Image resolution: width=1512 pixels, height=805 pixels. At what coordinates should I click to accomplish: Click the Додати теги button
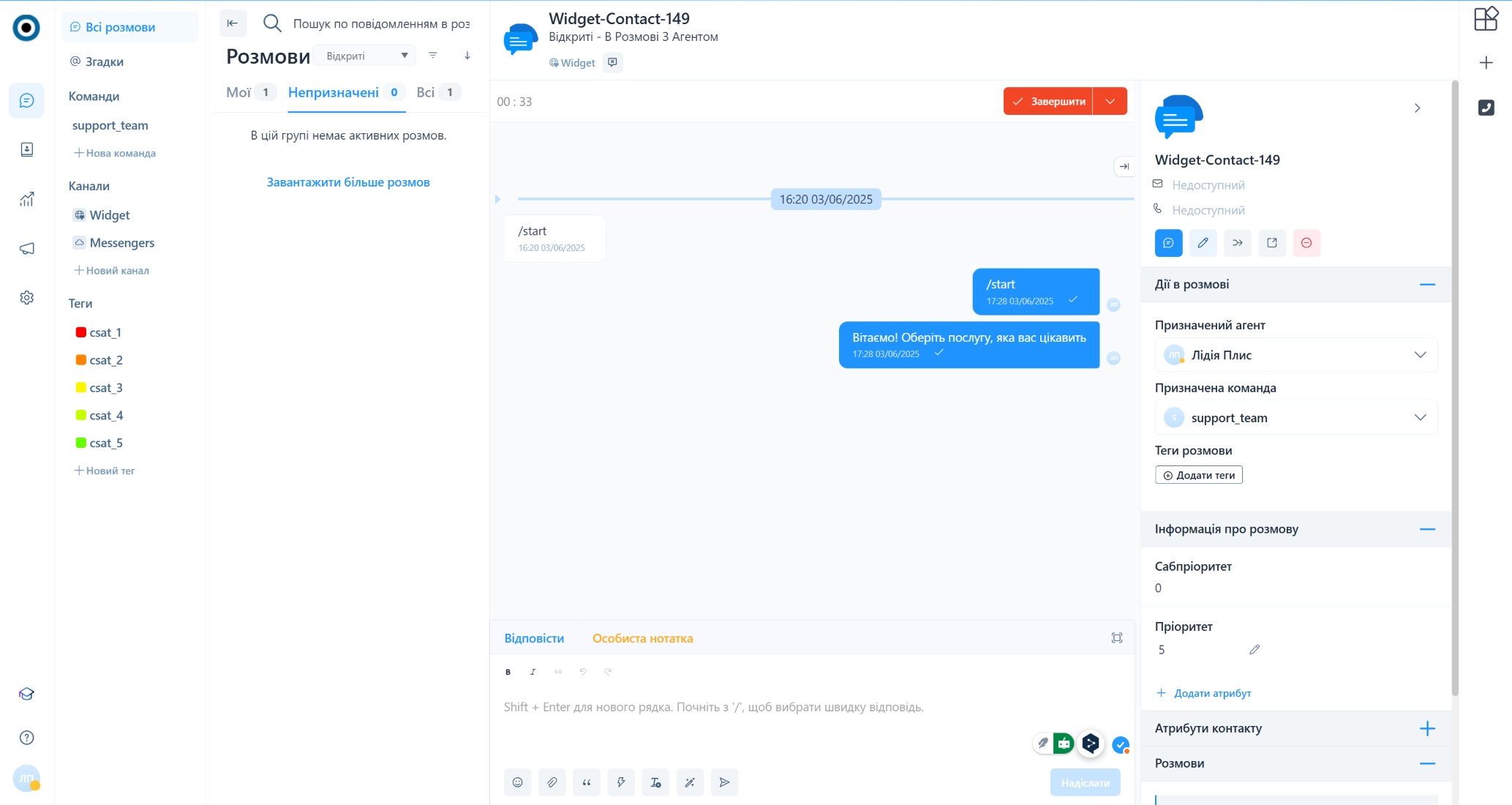(1199, 475)
